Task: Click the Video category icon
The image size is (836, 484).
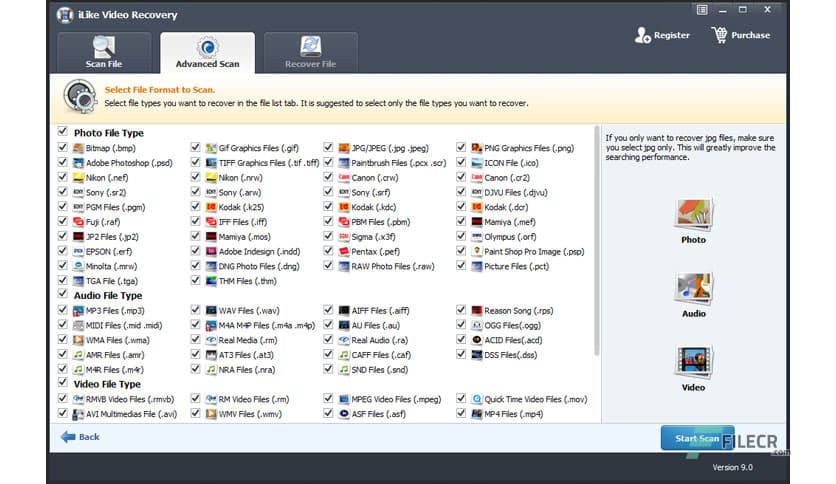Action: click(x=693, y=362)
